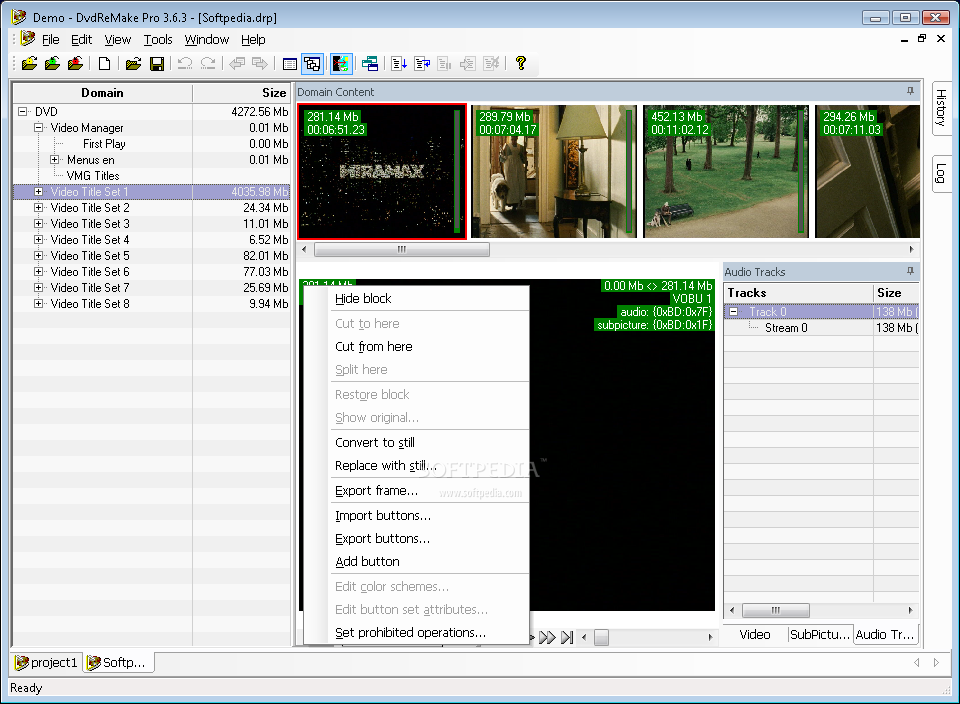The width and height of the screenshot is (960, 704).
Task: Expand Video Title Set 3 node
Action: (x=39, y=223)
